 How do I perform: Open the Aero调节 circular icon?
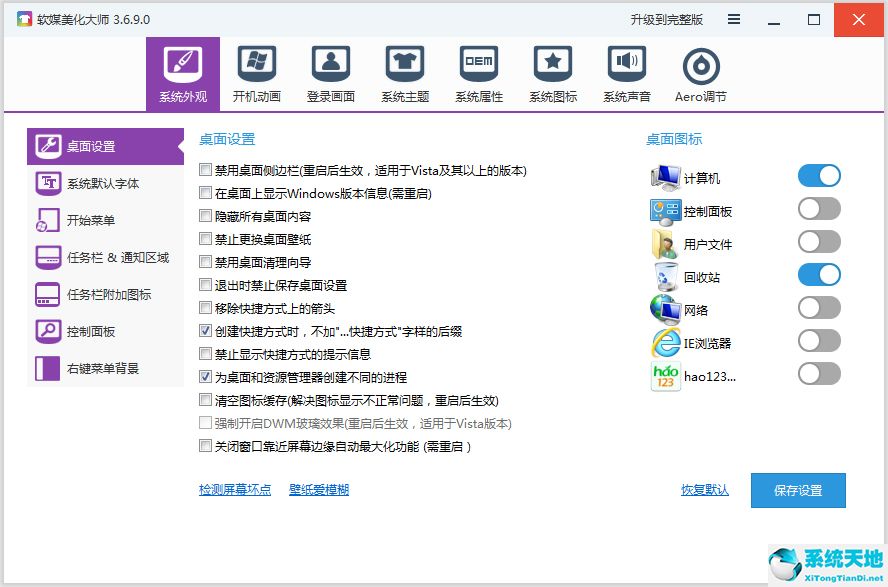point(701,66)
